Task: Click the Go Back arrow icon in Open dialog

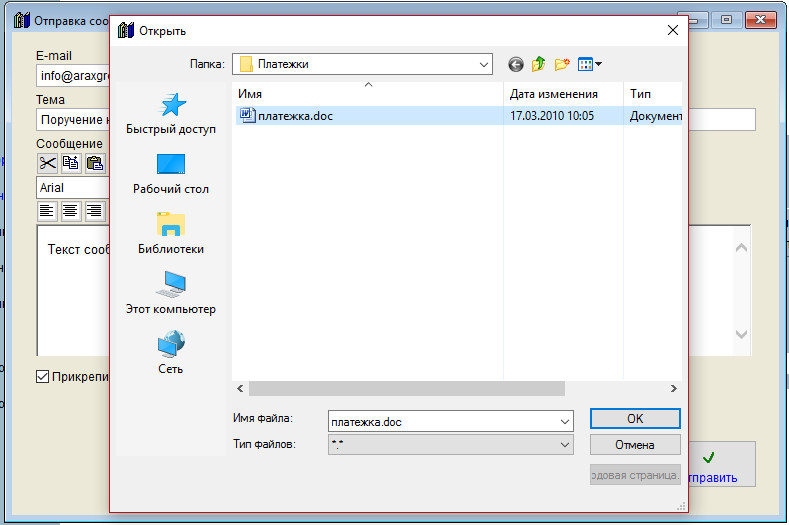Action: 516,64
